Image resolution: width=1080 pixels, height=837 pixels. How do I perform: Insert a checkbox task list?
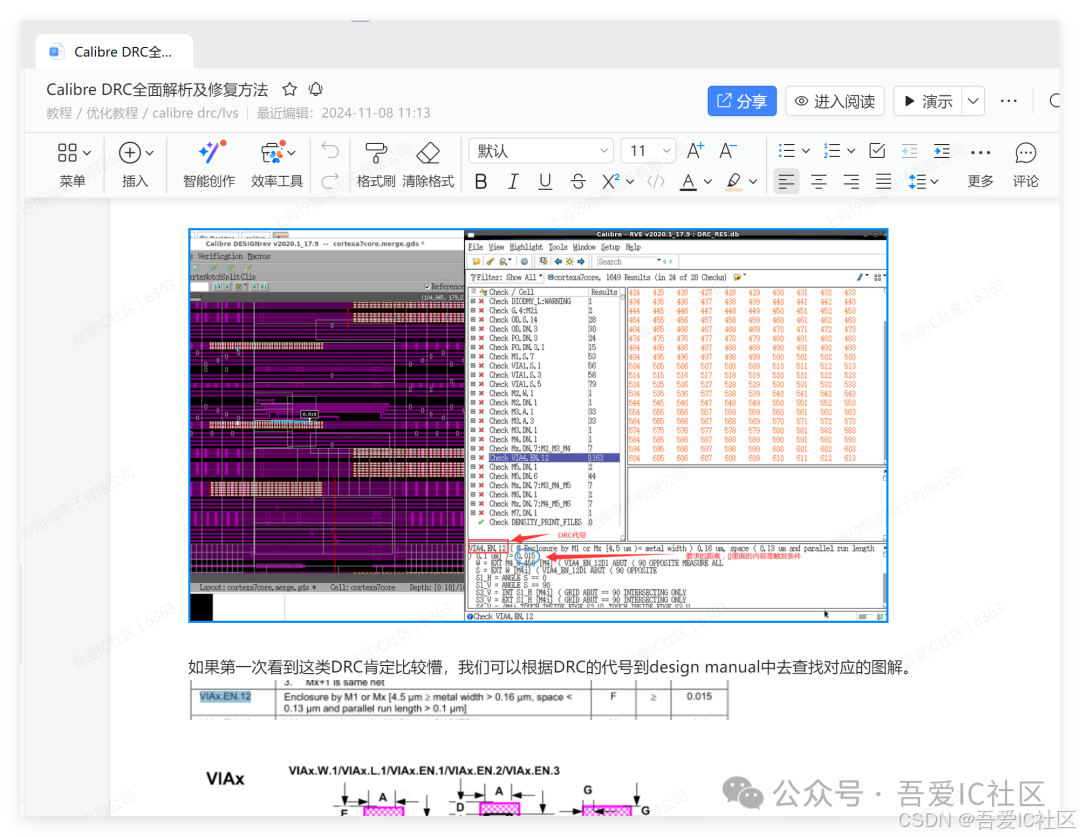[877, 151]
